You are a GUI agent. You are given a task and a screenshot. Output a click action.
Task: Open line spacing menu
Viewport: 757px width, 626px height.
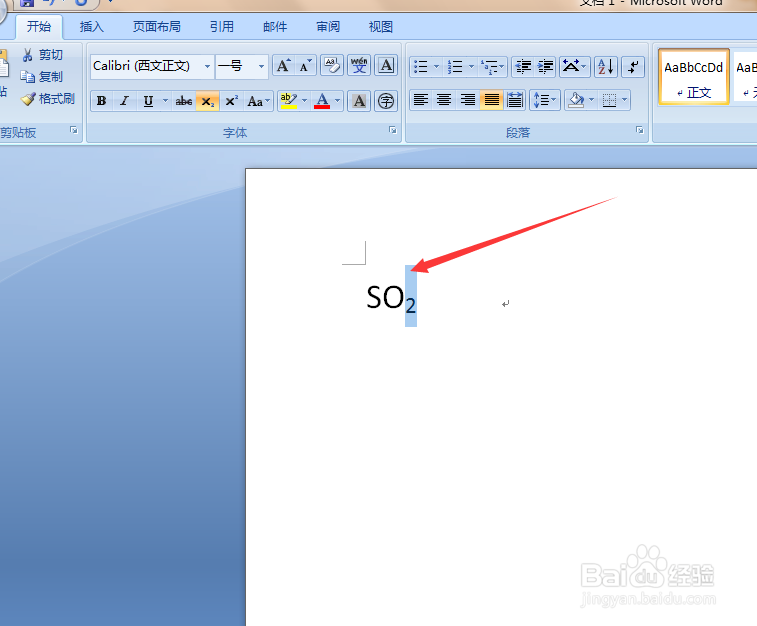545,100
